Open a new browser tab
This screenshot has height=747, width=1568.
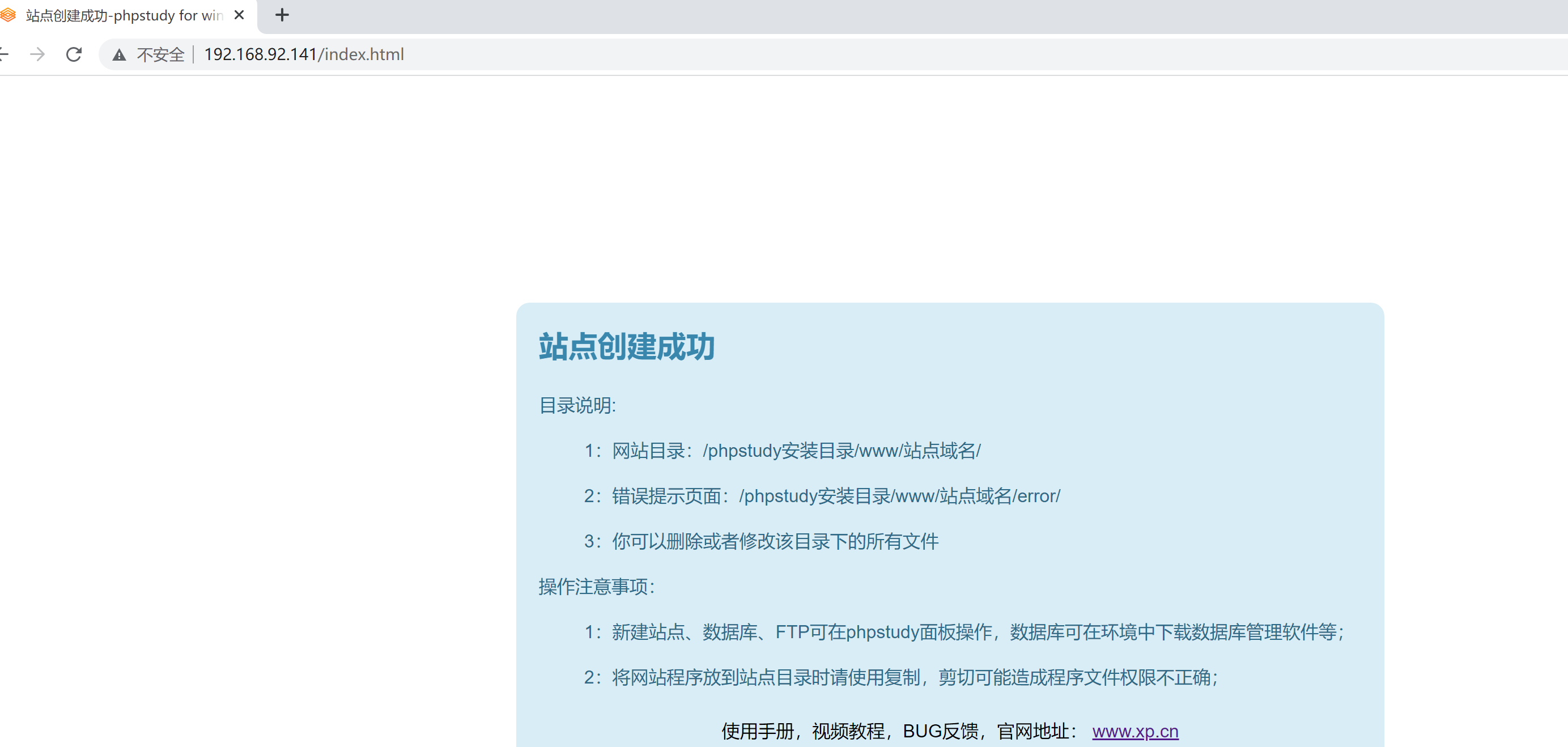[282, 15]
